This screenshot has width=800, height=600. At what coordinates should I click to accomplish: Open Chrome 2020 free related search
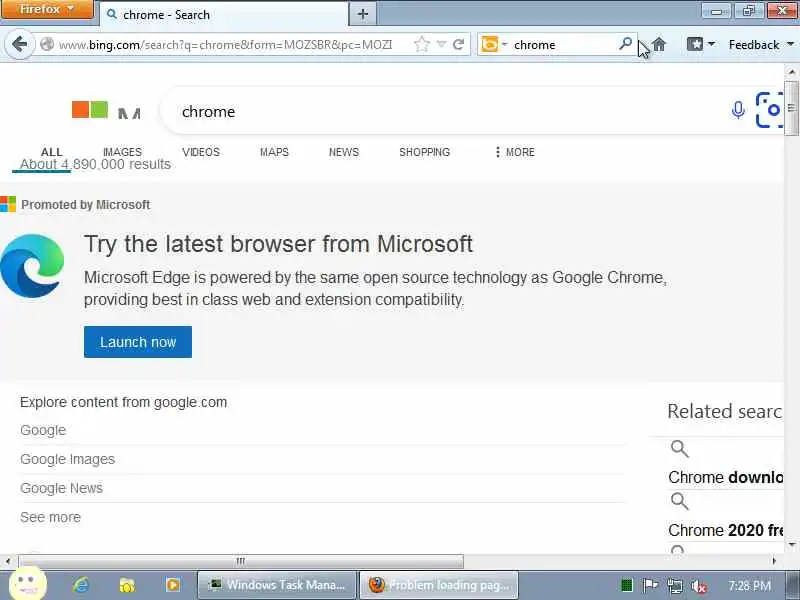click(726, 530)
